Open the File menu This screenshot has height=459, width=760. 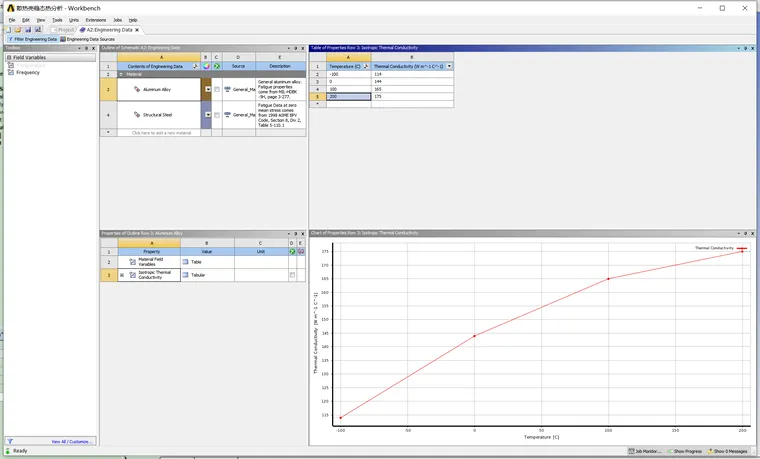[12, 20]
